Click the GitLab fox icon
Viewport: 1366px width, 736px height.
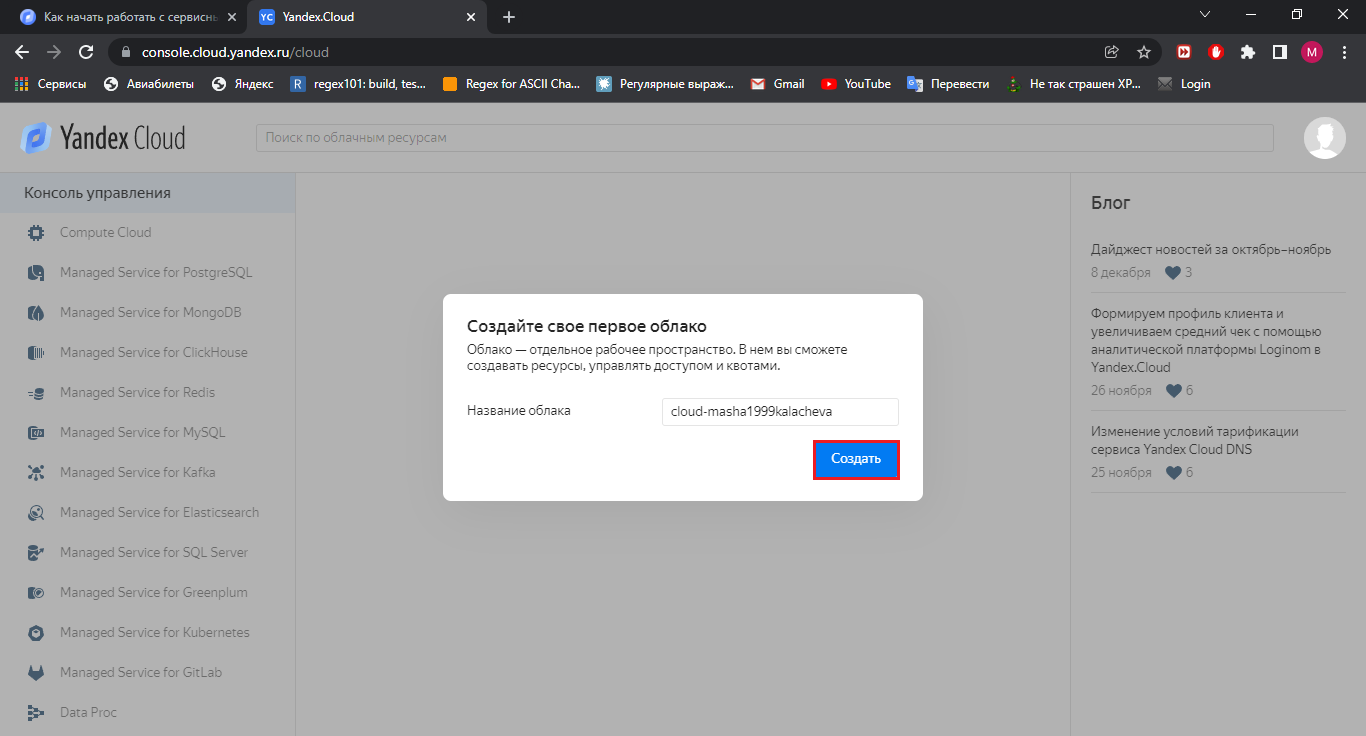(x=36, y=673)
